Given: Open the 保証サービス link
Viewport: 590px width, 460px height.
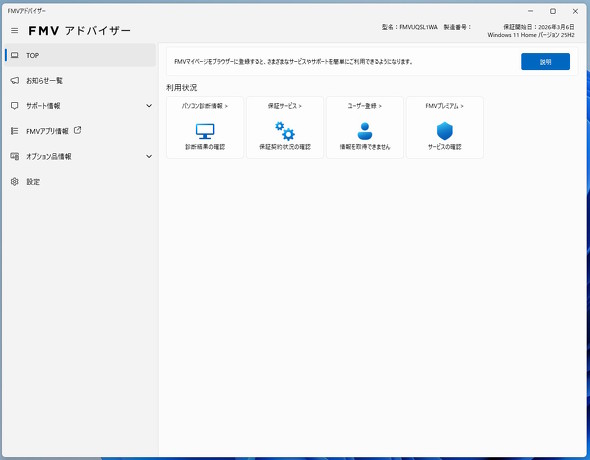Looking at the screenshot, I should tap(285, 106).
